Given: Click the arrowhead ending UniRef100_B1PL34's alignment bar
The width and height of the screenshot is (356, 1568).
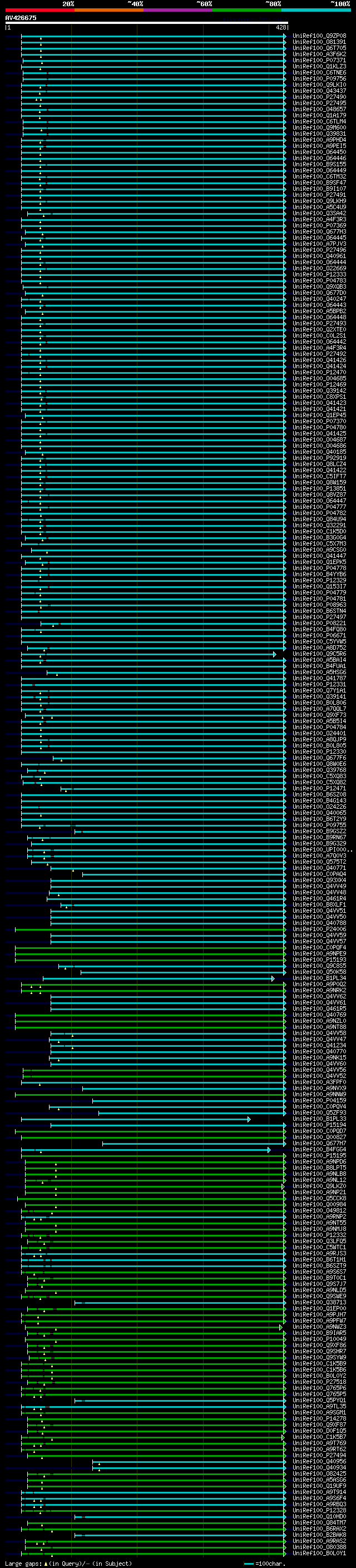Looking at the screenshot, I should pos(273,978).
